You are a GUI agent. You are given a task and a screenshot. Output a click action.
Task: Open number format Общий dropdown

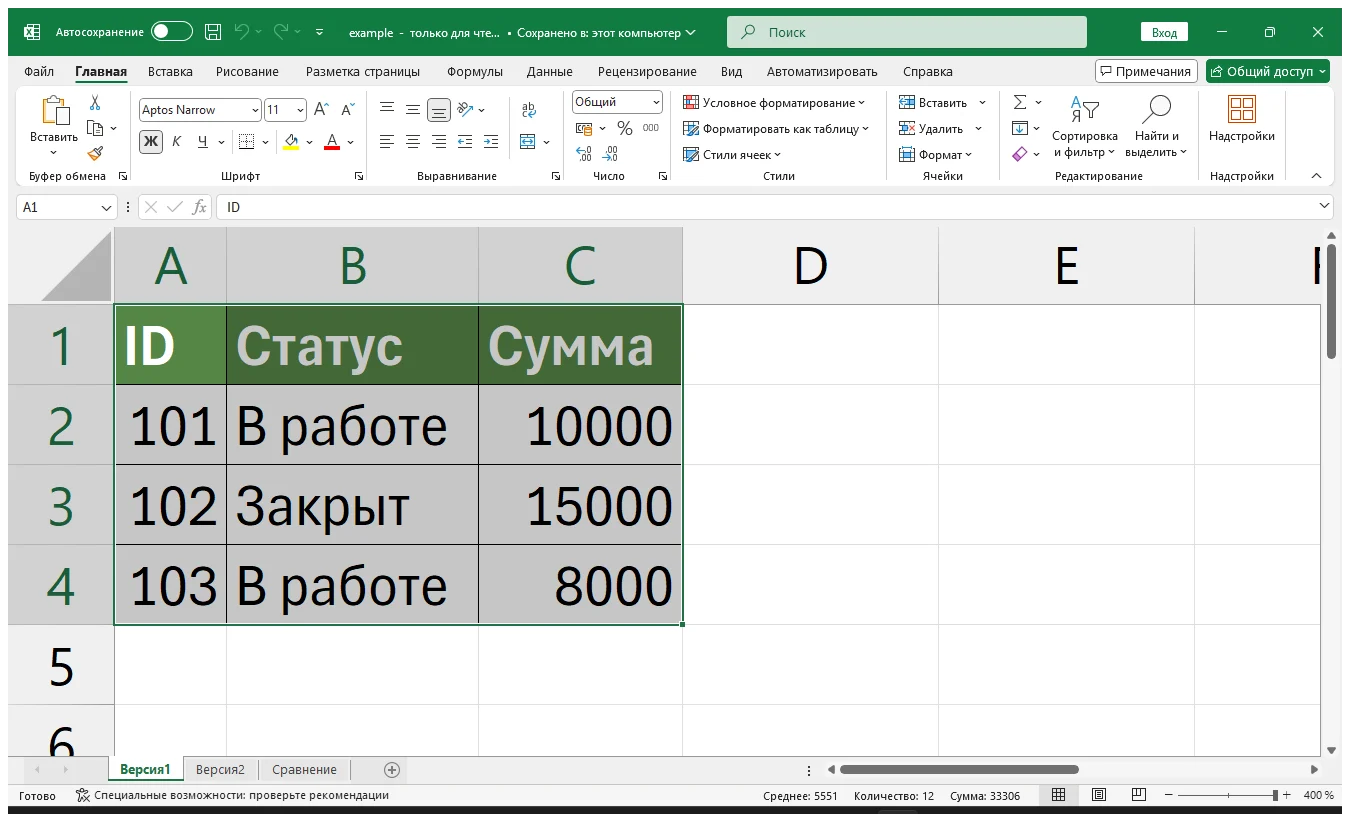point(656,102)
